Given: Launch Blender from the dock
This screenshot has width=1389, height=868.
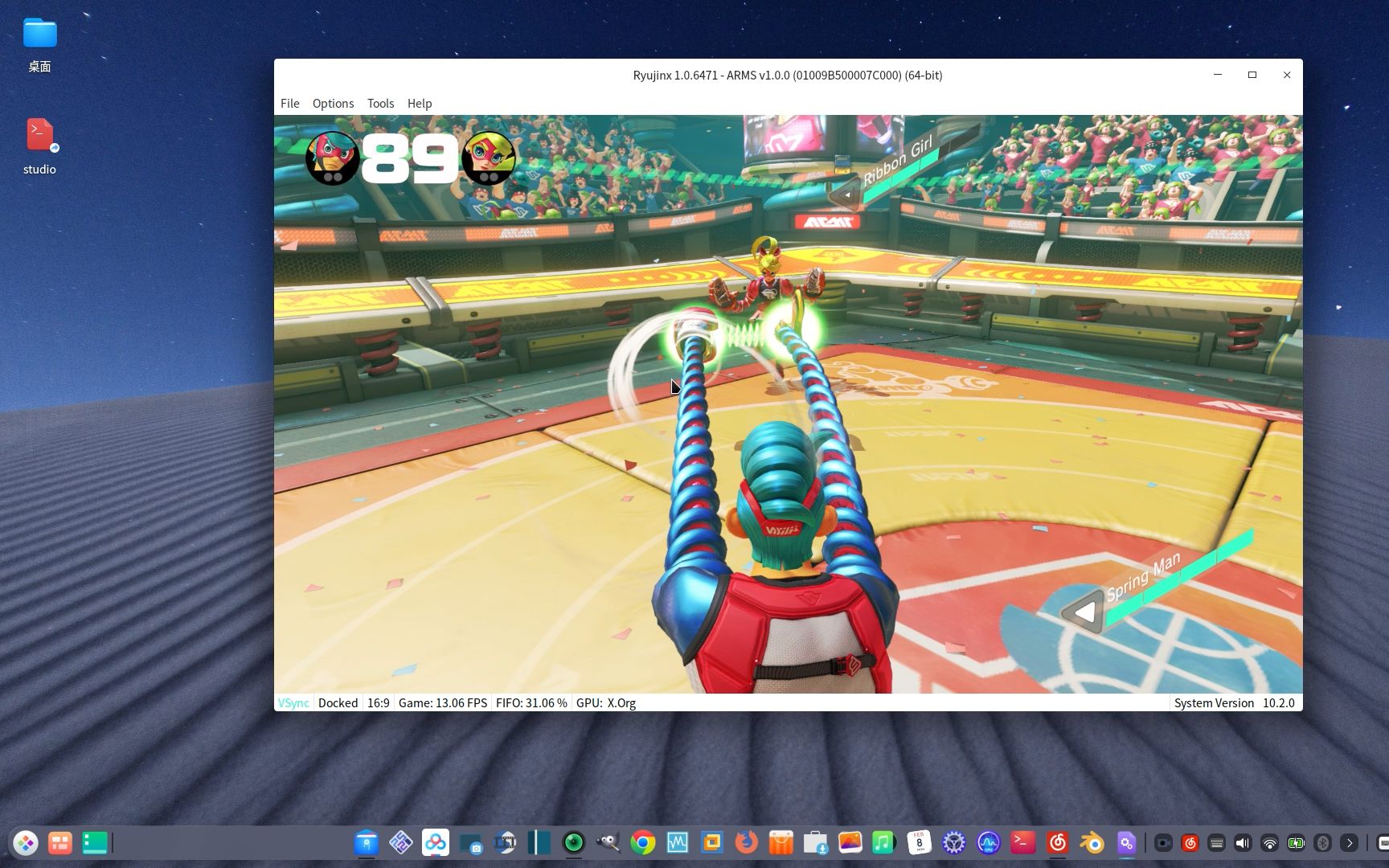Looking at the screenshot, I should pos(1092,842).
